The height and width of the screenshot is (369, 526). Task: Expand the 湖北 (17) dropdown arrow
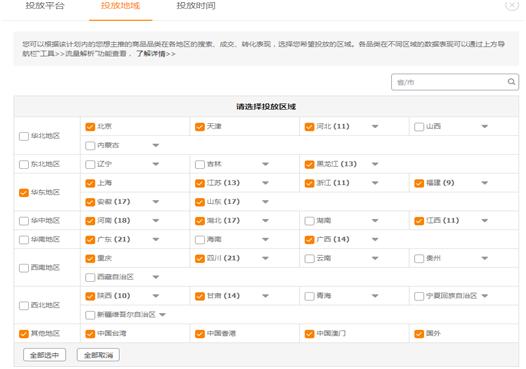265,220
